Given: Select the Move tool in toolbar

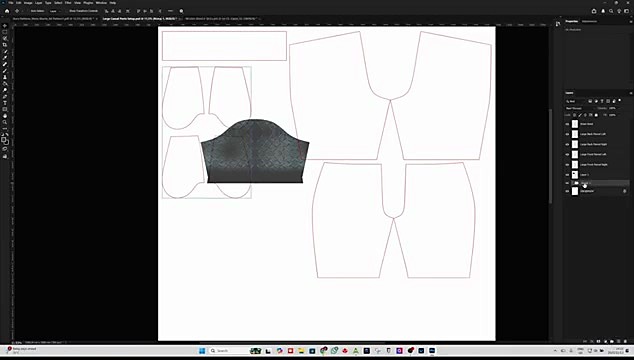Looking at the screenshot, I should [x=5, y=25].
